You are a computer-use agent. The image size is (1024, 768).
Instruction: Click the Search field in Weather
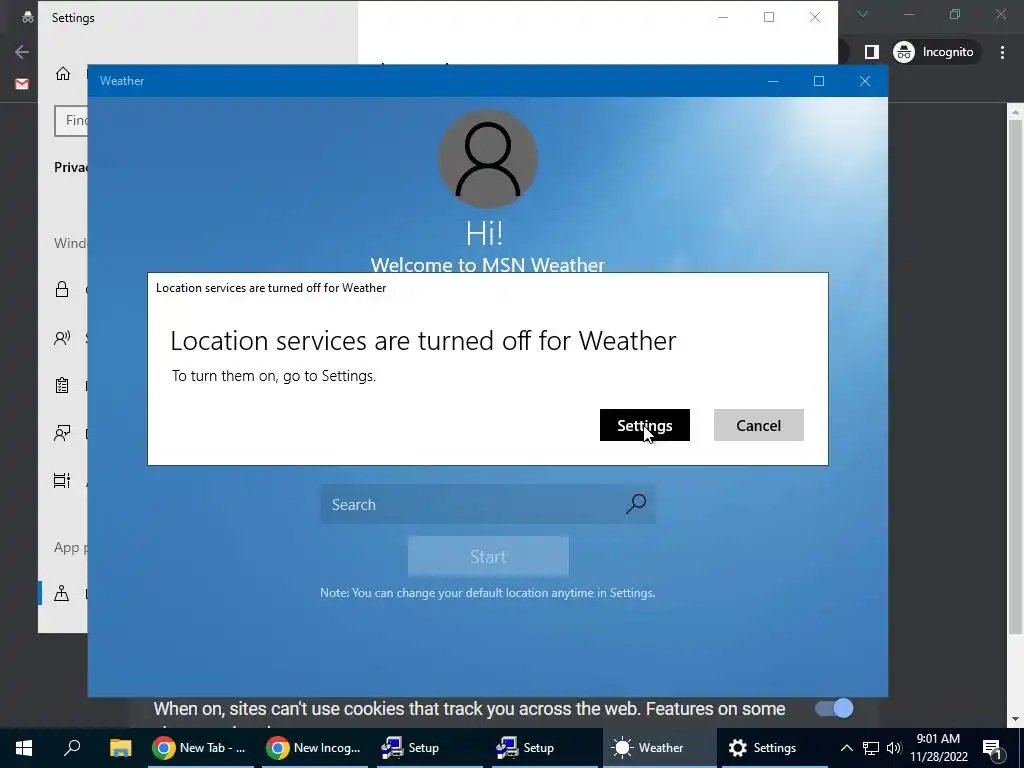487,504
